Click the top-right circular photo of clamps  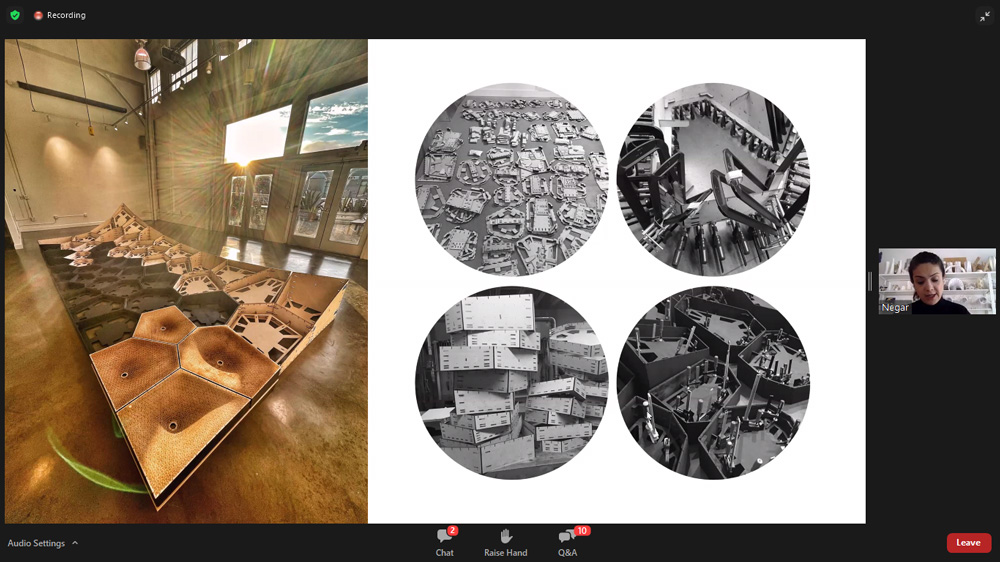coord(713,179)
